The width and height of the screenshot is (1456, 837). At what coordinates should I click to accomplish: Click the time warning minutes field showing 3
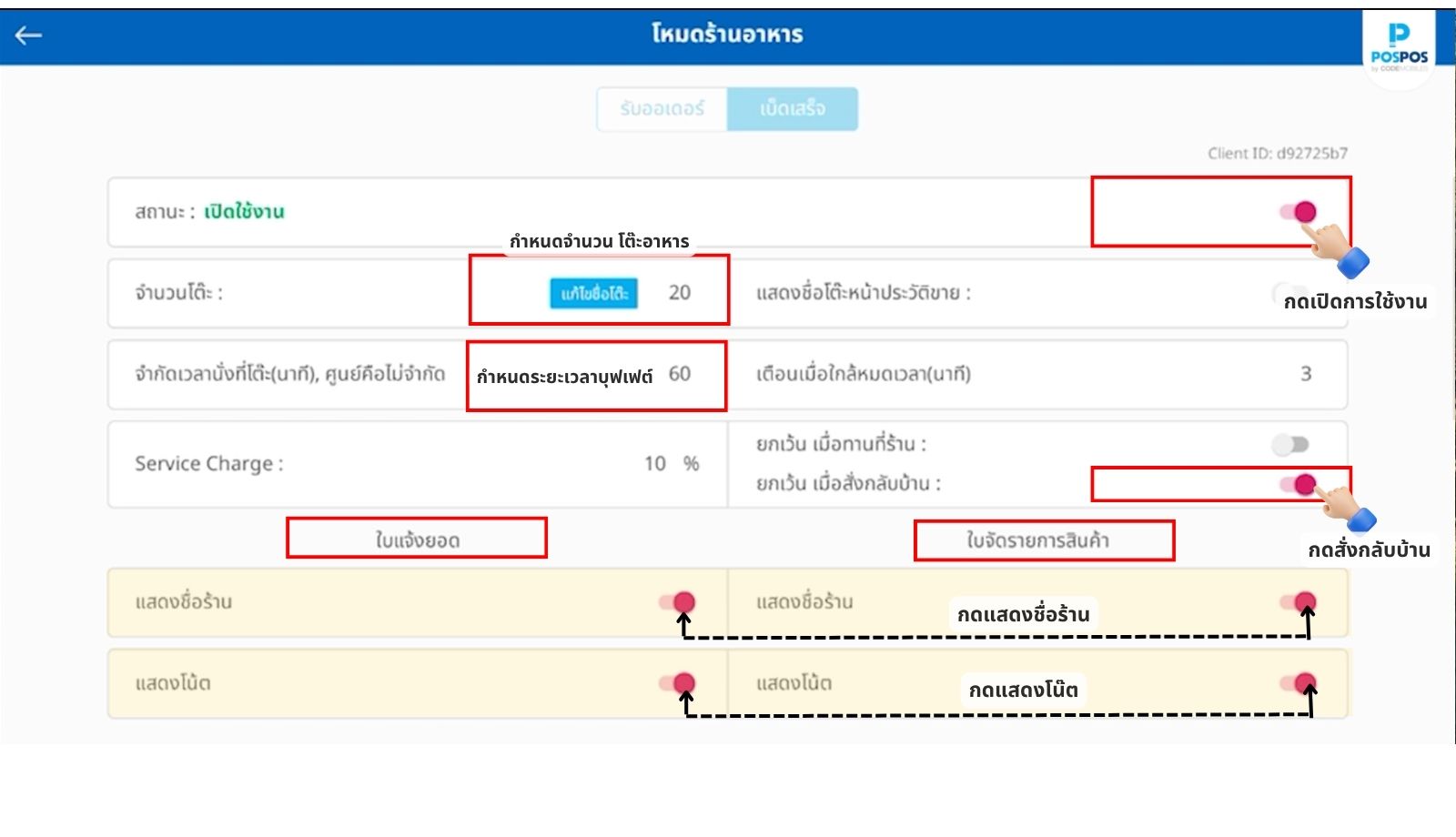pos(1305,374)
